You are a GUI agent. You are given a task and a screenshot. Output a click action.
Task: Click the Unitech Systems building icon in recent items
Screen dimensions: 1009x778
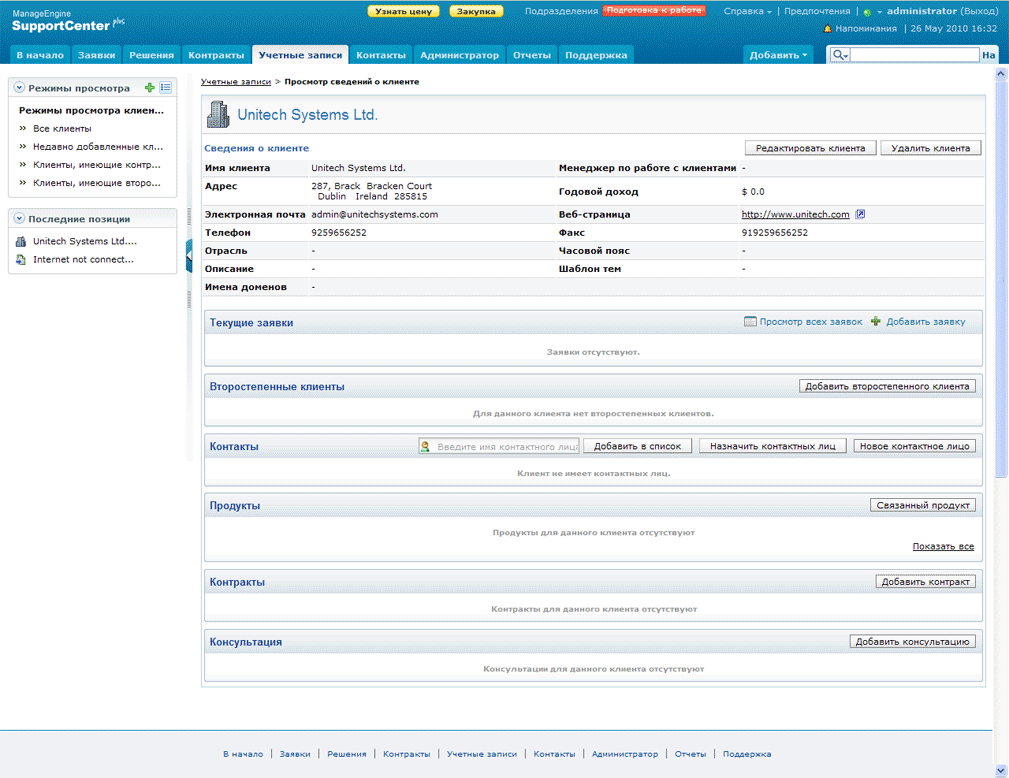pos(21,241)
